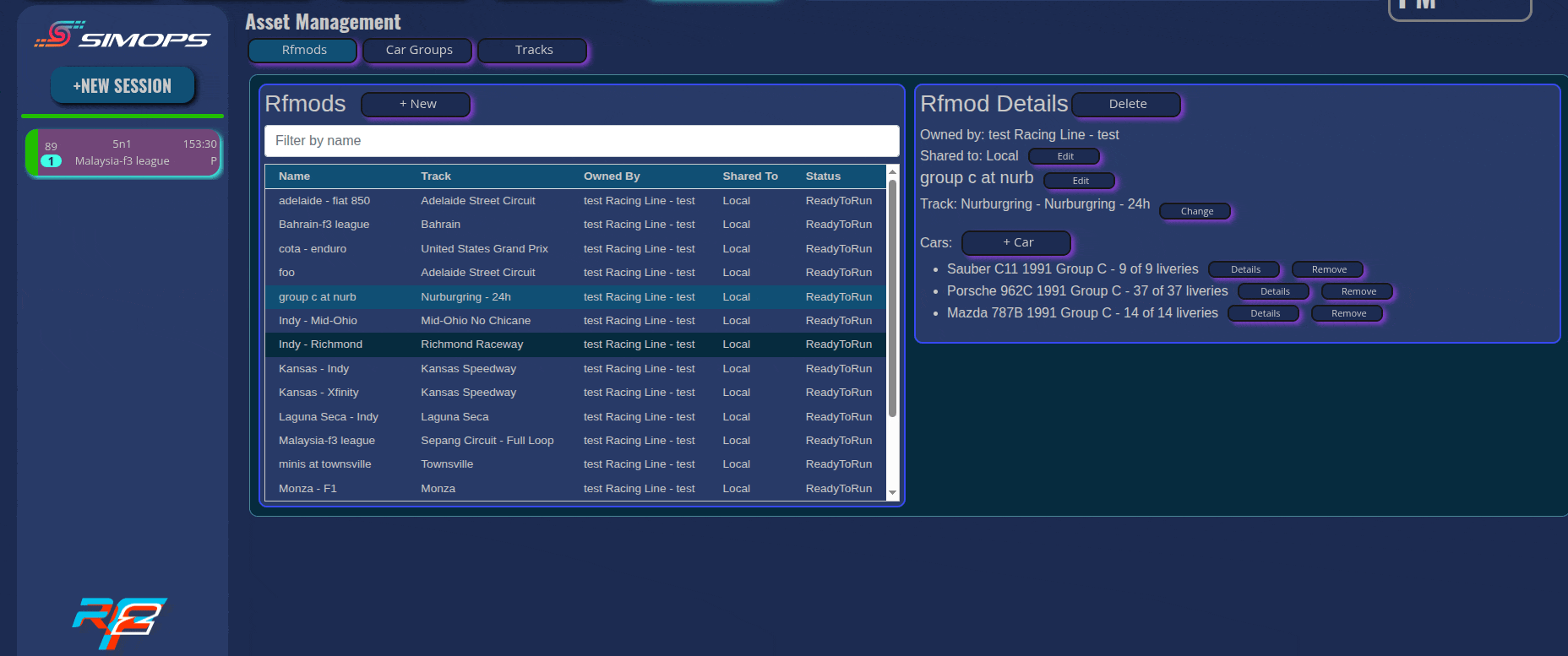Select the 'Malaysia-f3 league' table row
The height and width of the screenshot is (656, 1568).
(x=575, y=441)
